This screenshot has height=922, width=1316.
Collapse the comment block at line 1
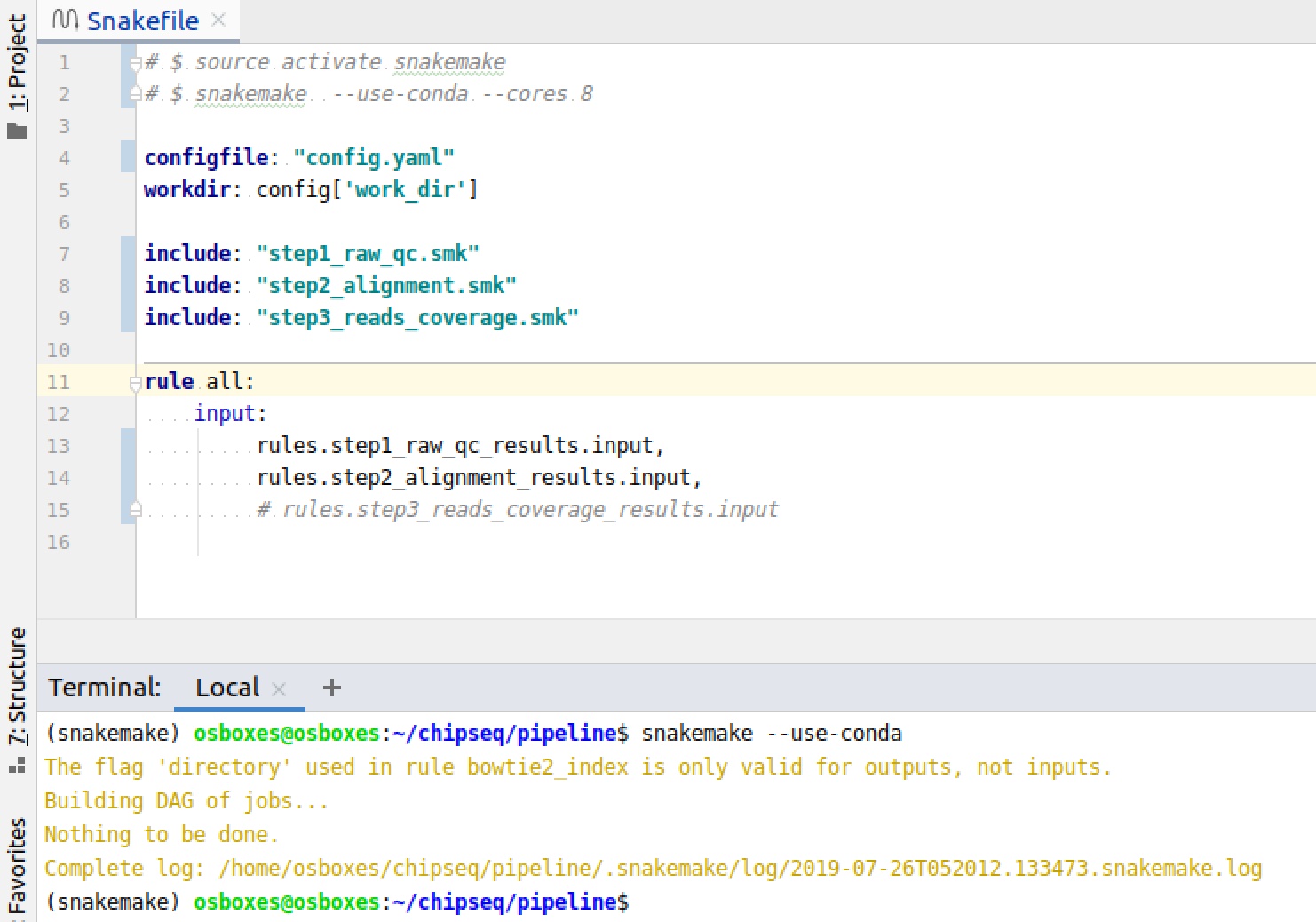coord(136,62)
